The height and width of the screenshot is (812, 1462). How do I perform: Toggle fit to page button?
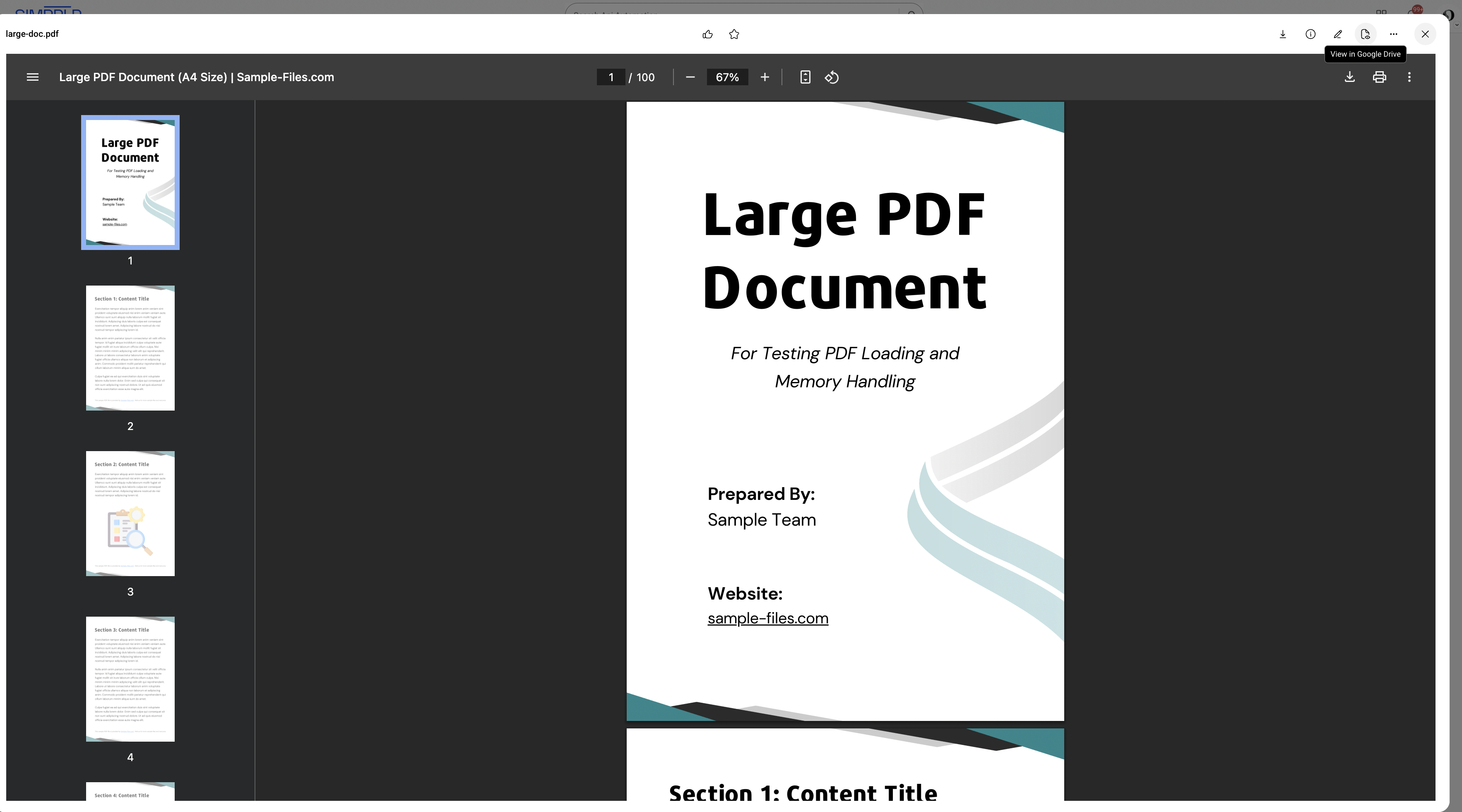coord(805,77)
